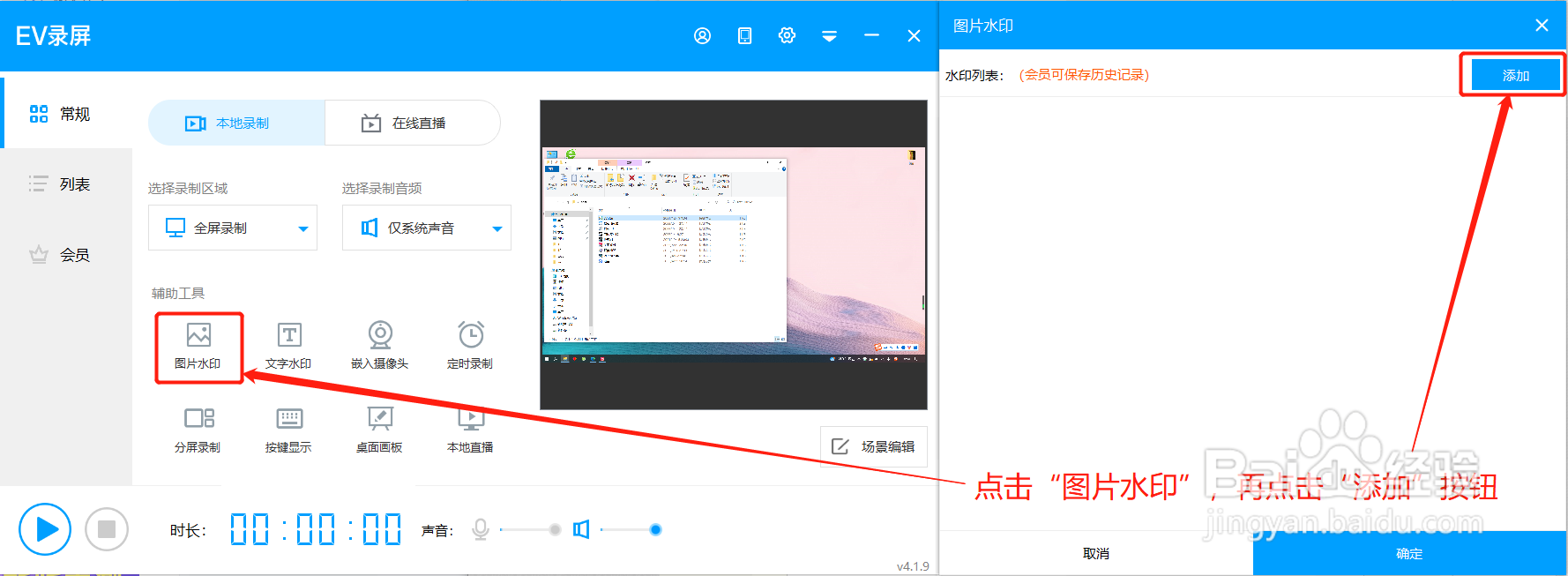Open the 本地直播 local live tool
The image size is (1568, 576).
(x=470, y=430)
